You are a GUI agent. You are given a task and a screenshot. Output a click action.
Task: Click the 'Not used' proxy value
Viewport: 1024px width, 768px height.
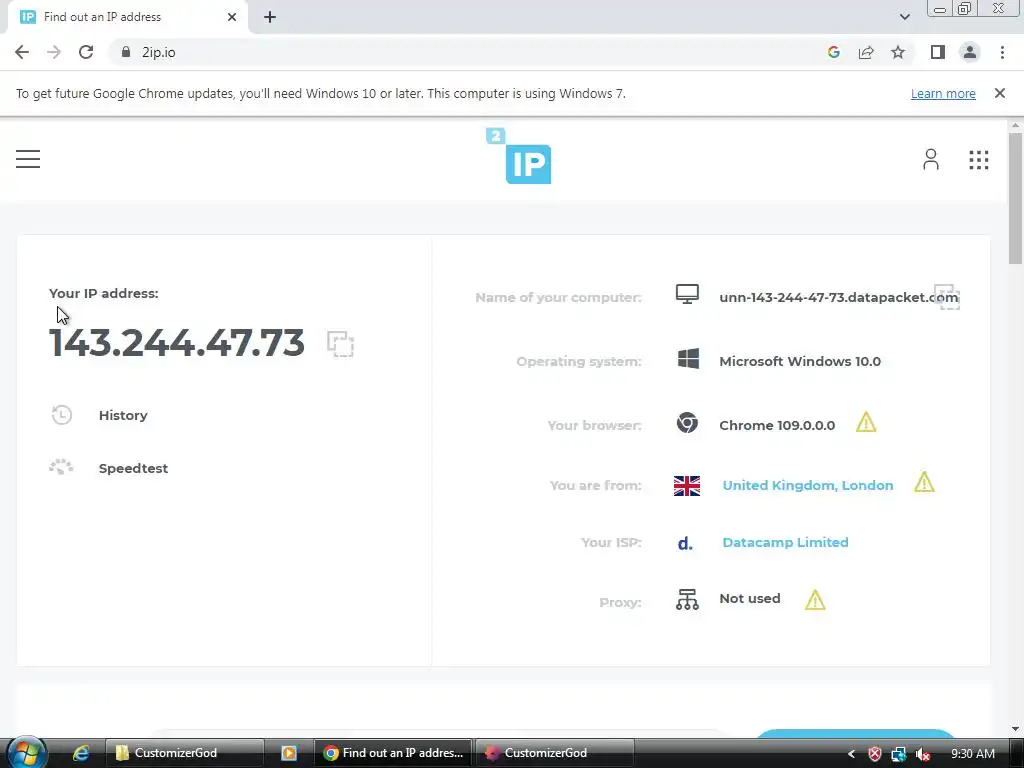coord(750,598)
